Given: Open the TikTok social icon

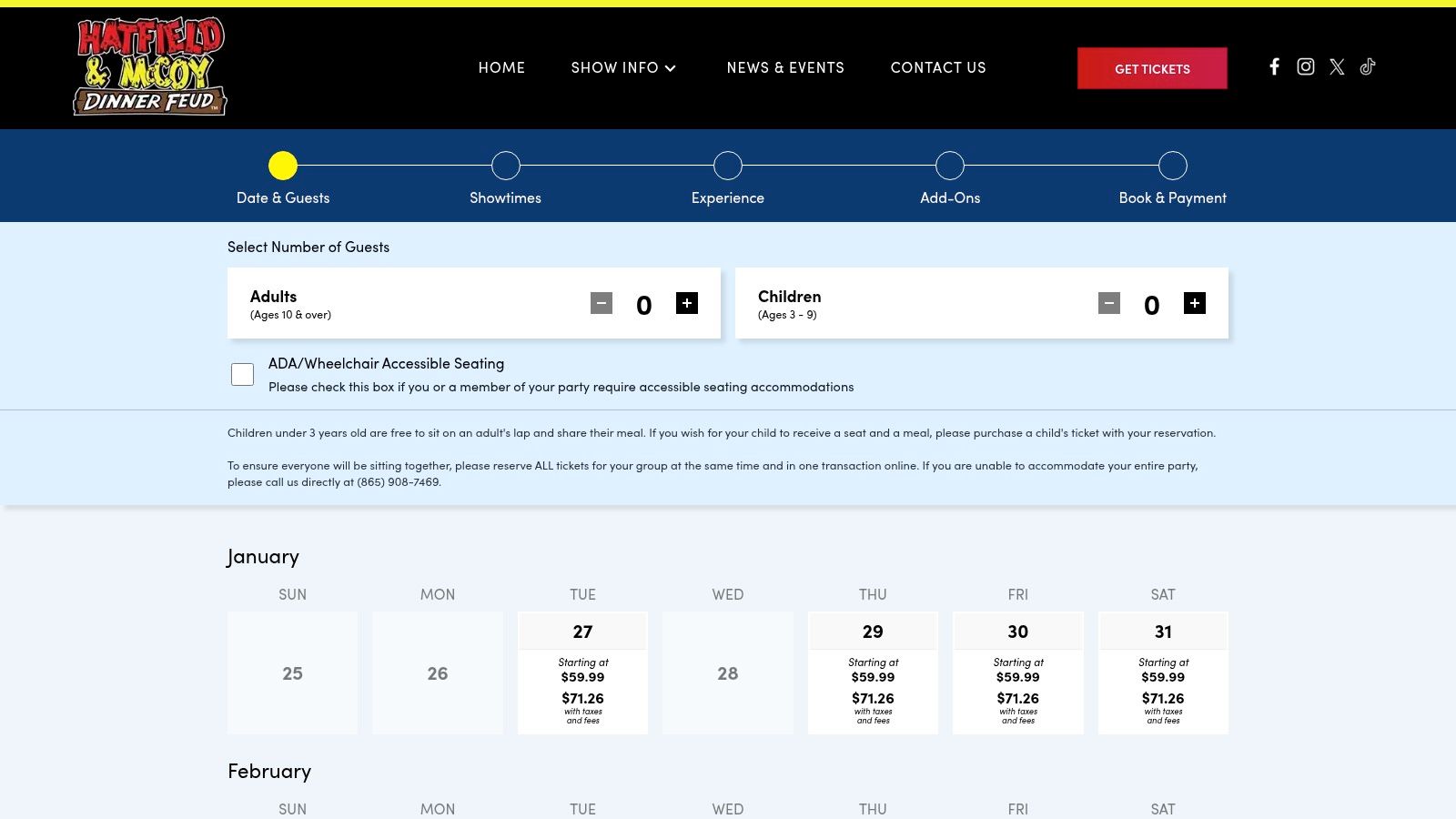Looking at the screenshot, I should (x=1368, y=66).
